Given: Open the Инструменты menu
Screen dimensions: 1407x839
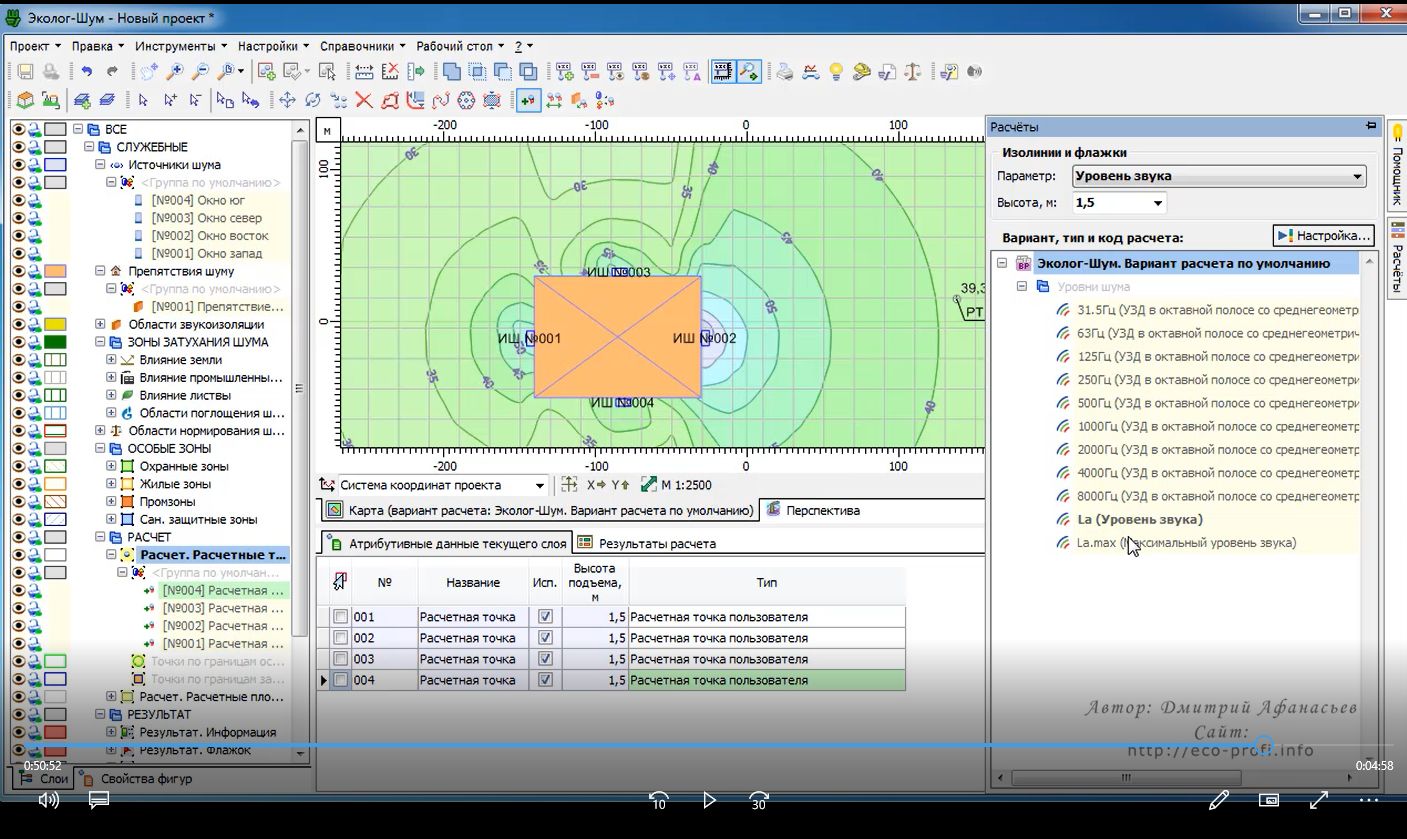Looking at the screenshot, I should [181, 46].
